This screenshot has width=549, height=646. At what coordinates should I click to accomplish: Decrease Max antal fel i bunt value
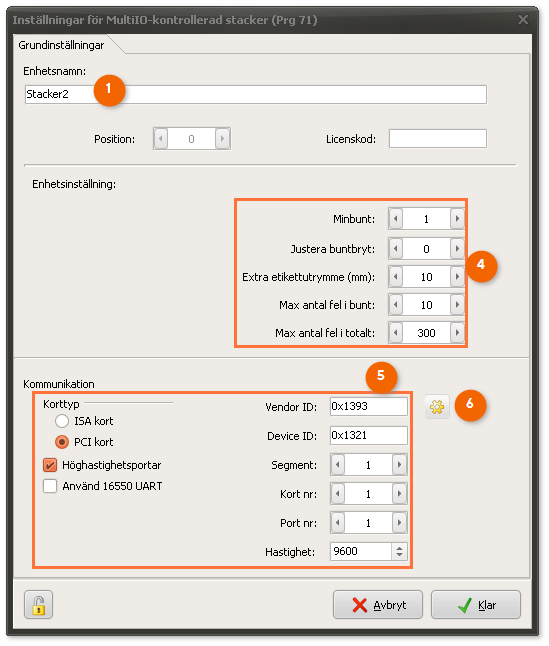(x=396, y=305)
